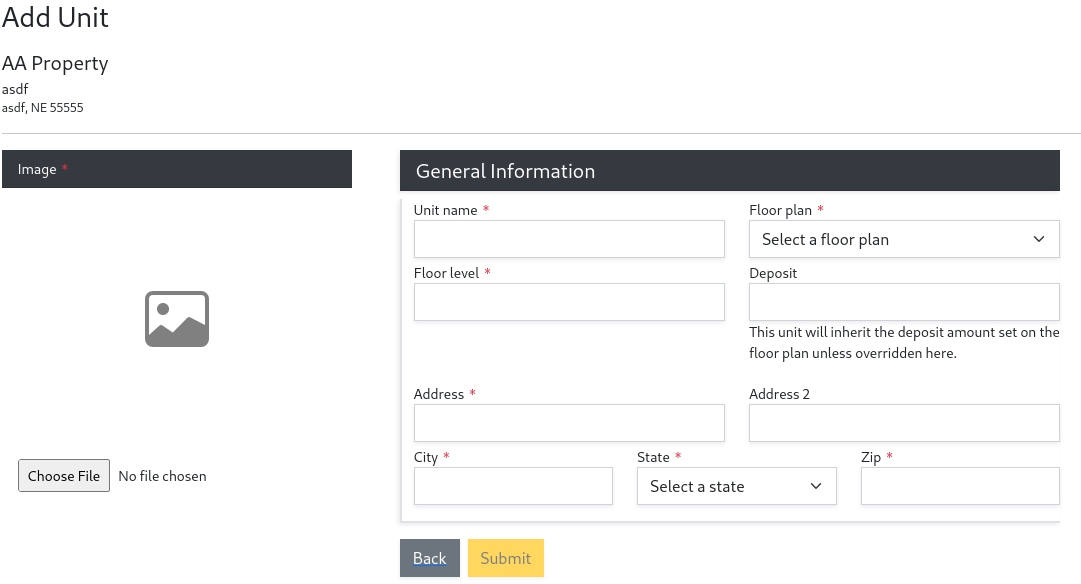Click the Address input field

coord(568,423)
